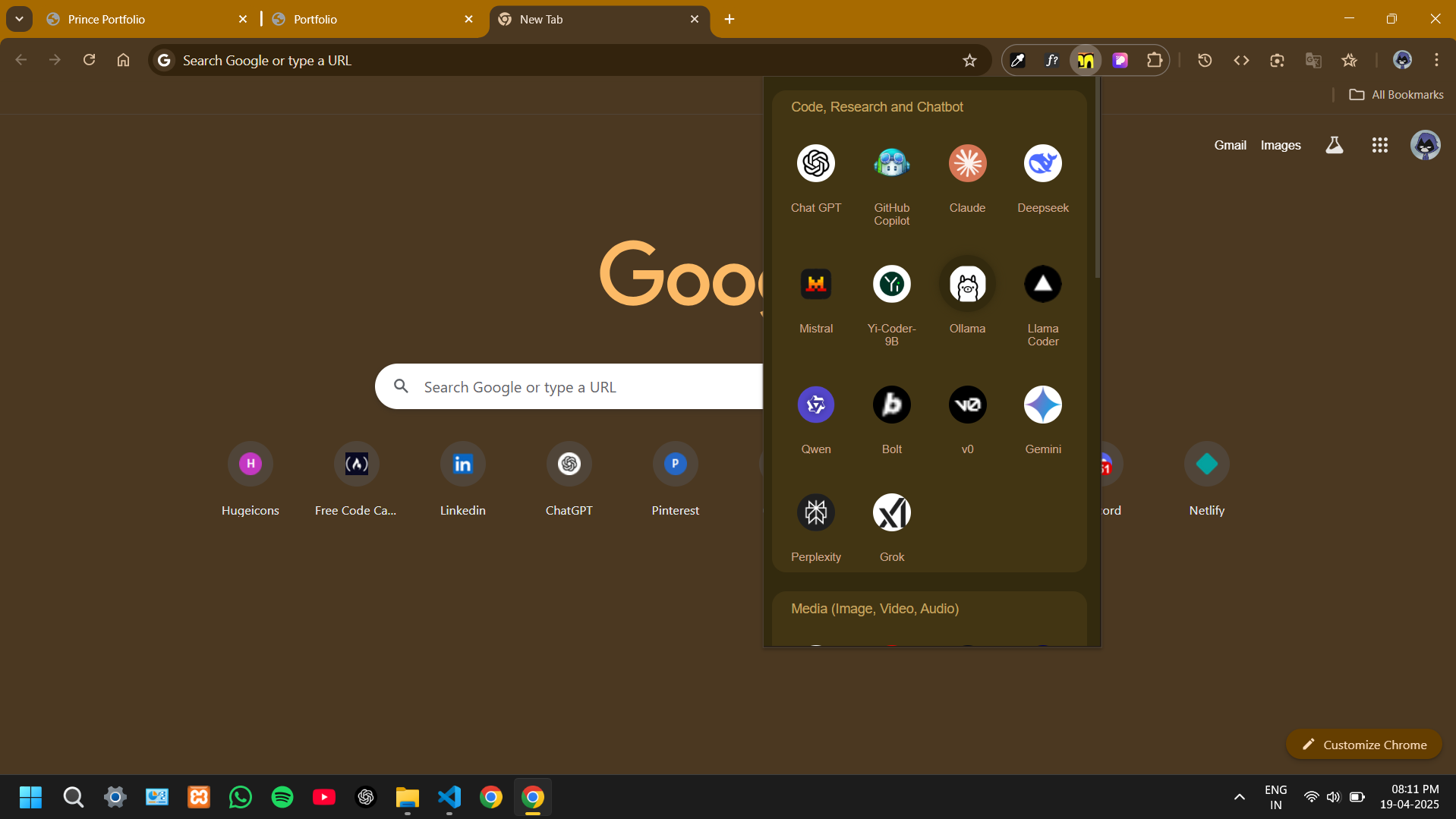Image resolution: width=1456 pixels, height=819 pixels.
Task: Open Claude from the extension popup
Action: tap(967, 164)
